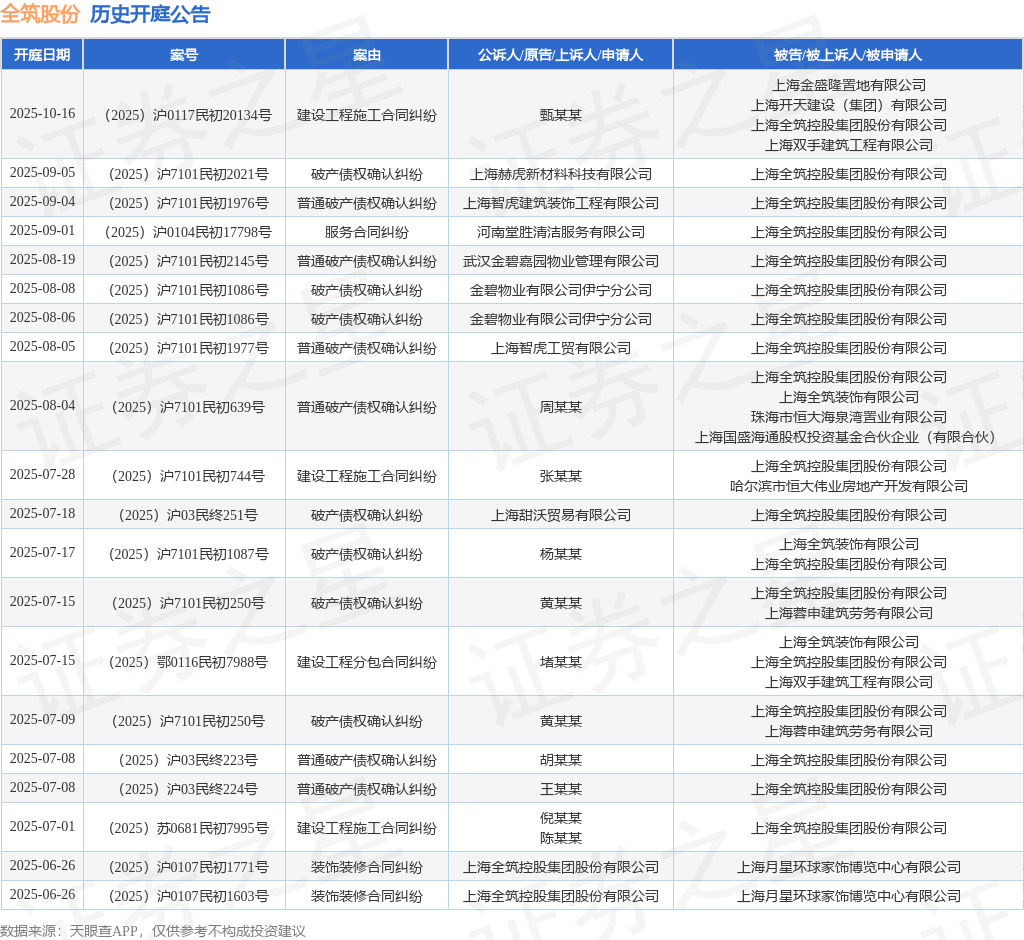Click defendant 哈尔滨市恒大伟业房地产开发有限公司
The image size is (1024, 940).
point(849,486)
